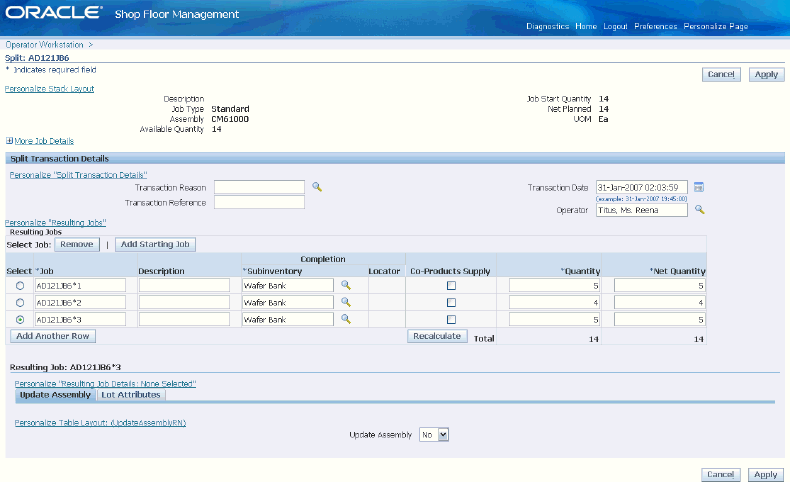The image size is (790, 482).
Task: Check Co-Products Supply for job AD121JB6*1
Action: 451,286
